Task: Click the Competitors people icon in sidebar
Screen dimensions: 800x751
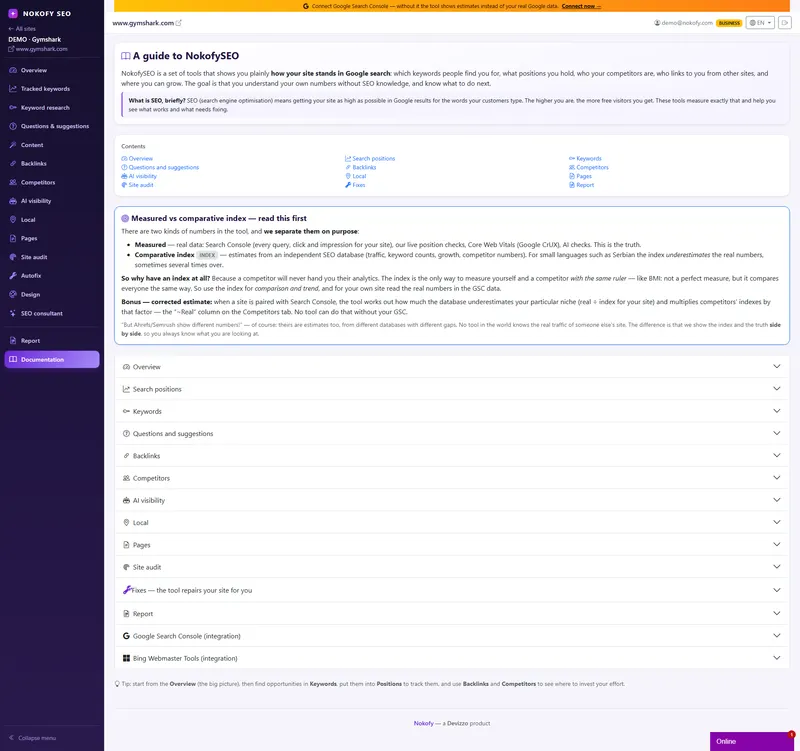Action: tap(13, 182)
